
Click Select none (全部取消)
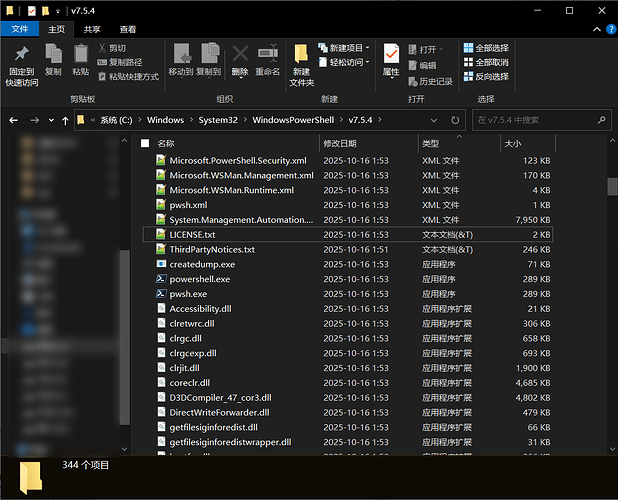pos(486,62)
